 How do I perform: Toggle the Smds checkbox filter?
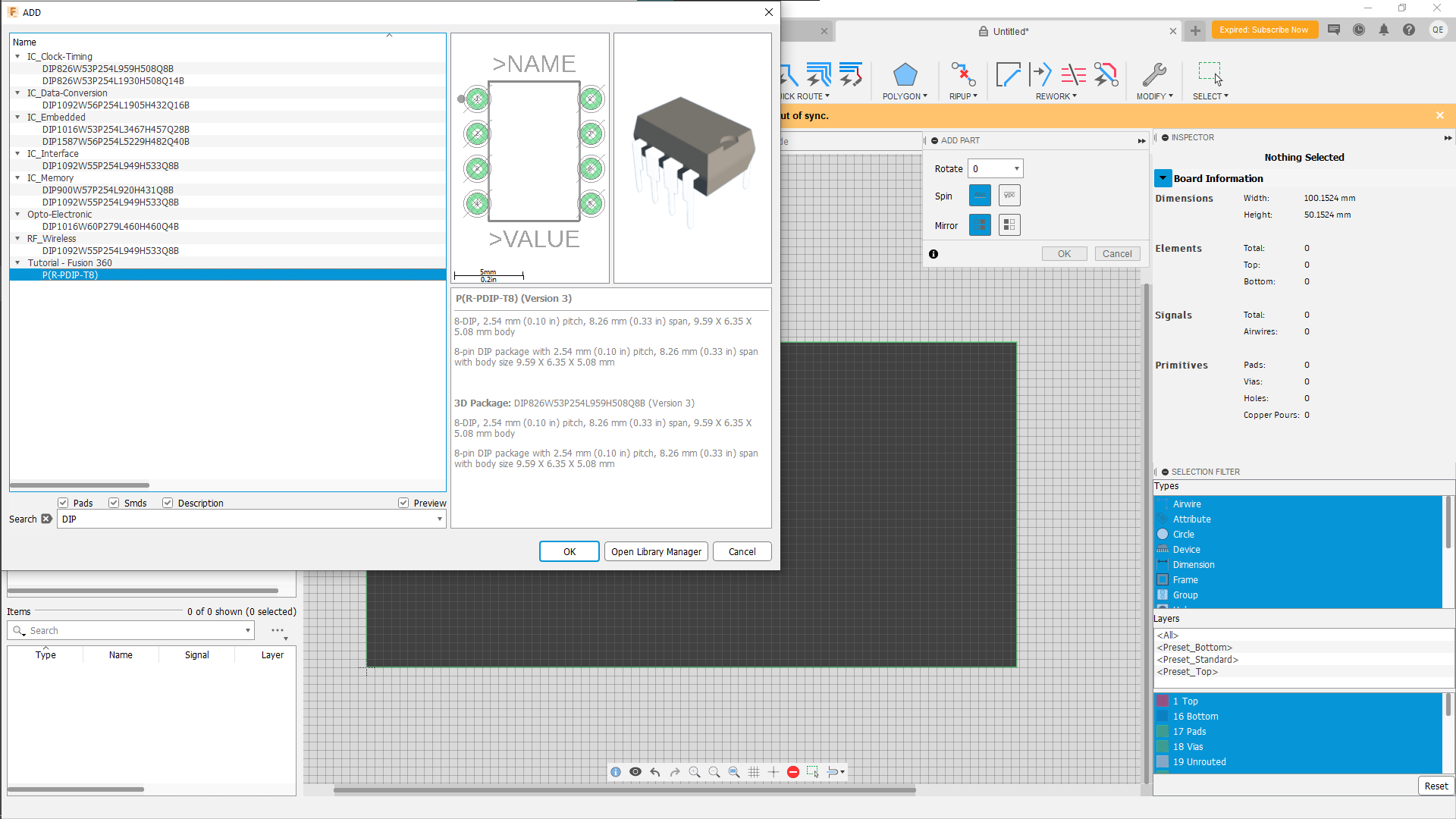click(114, 503)
